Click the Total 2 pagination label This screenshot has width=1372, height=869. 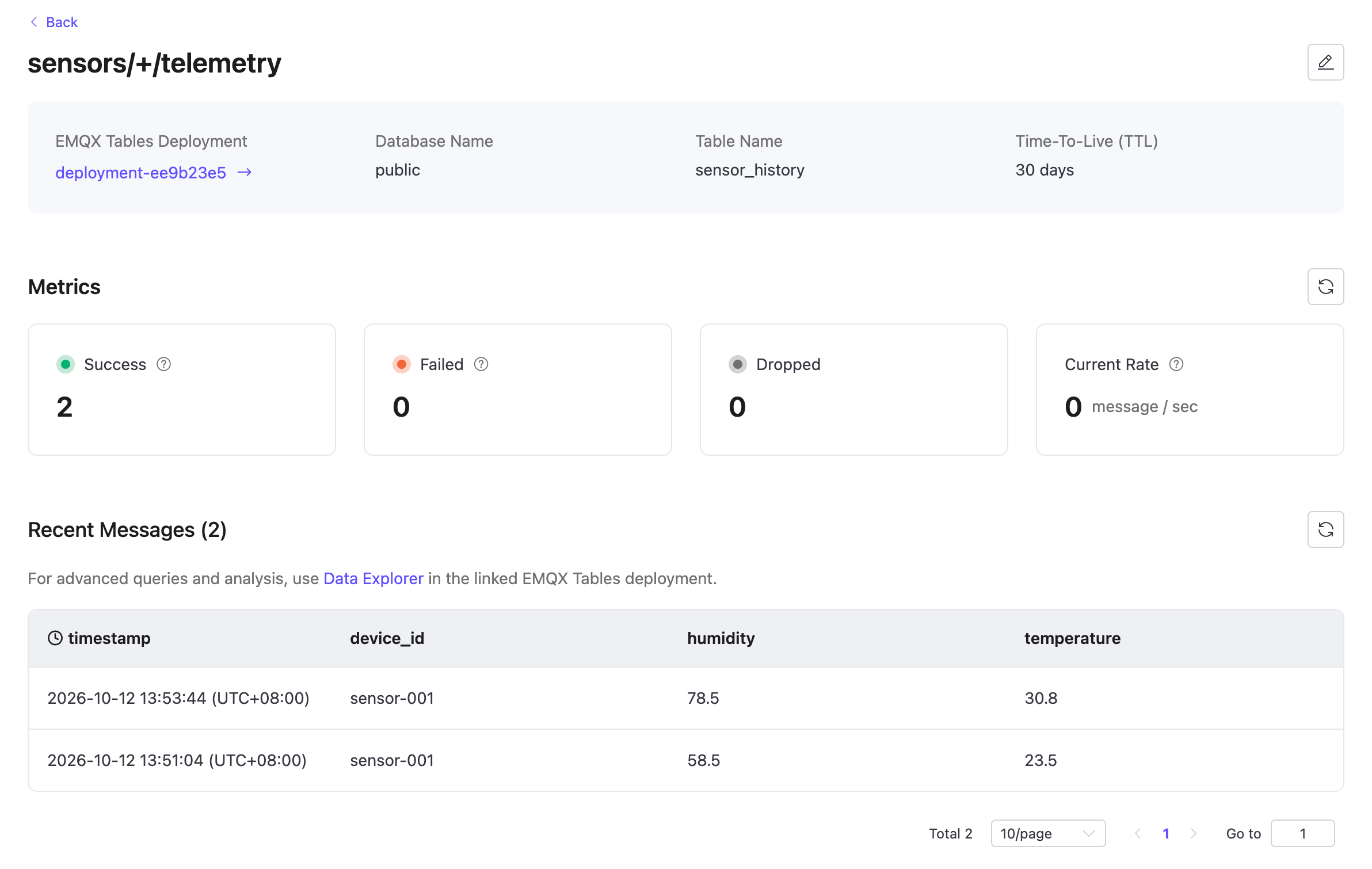[x=951, y=833]
